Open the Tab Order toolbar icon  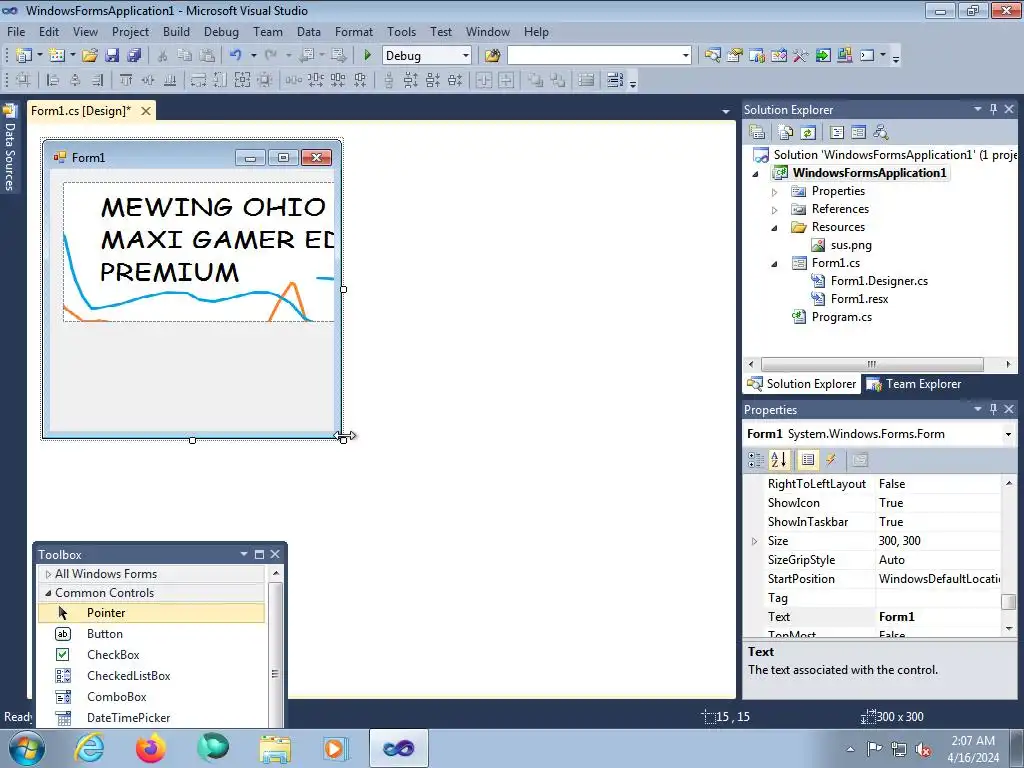(x=615, y=80)
